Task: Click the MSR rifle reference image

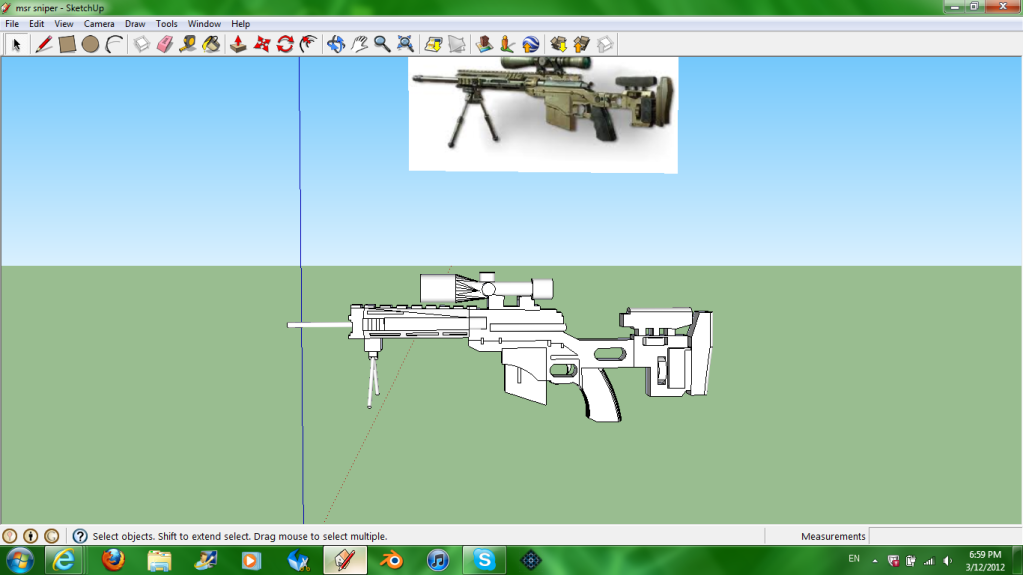Action: [x=543, y=115]
